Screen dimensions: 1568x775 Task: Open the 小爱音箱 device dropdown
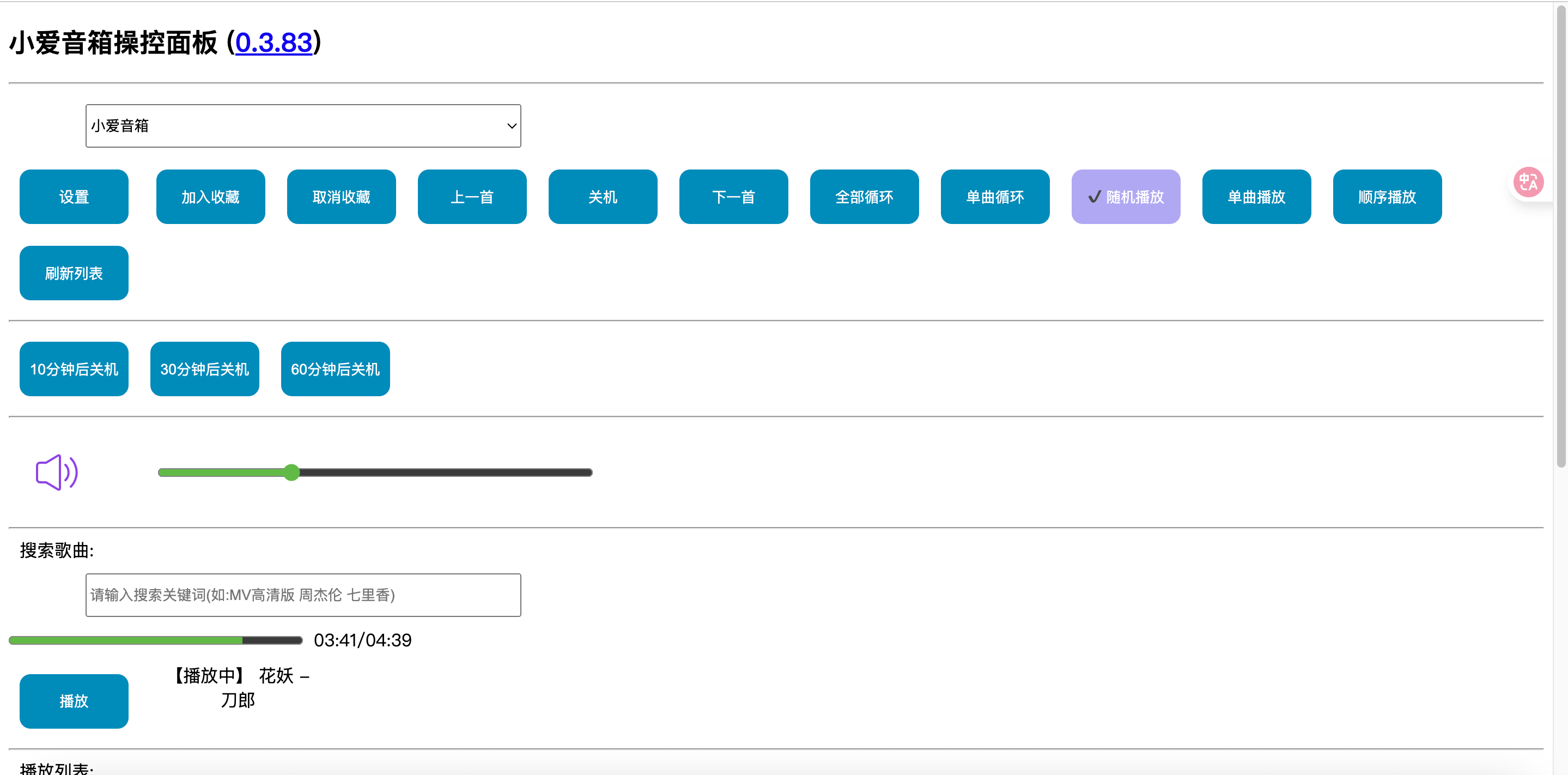[x=303, y=126]
